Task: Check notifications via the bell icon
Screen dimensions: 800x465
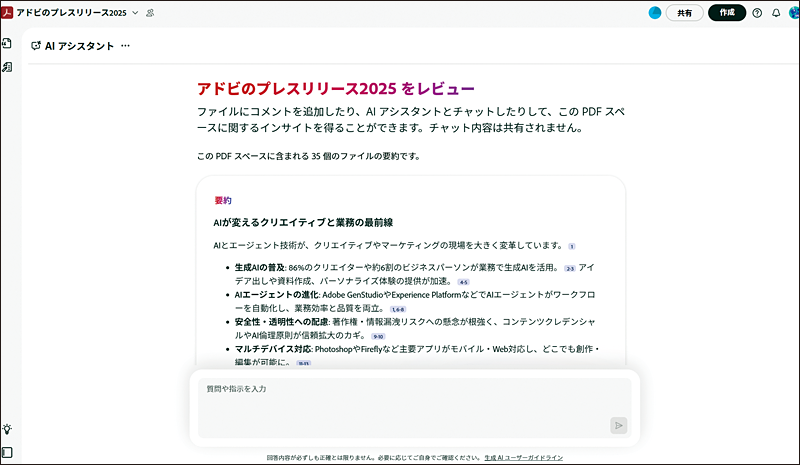Action: pyautogui.click(x=776, y=13)
